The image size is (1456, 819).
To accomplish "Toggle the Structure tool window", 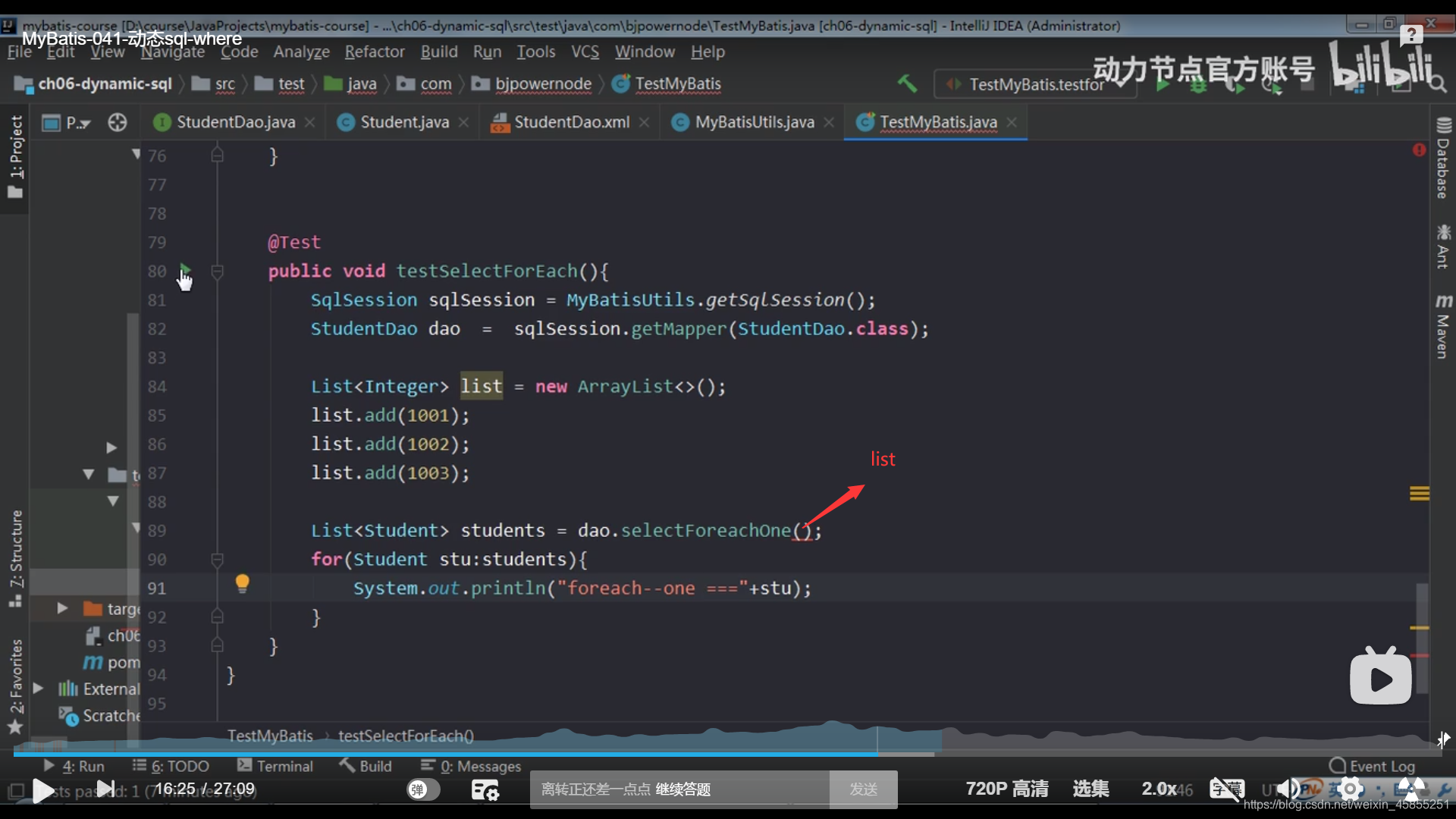I will (x=15, y=558).
